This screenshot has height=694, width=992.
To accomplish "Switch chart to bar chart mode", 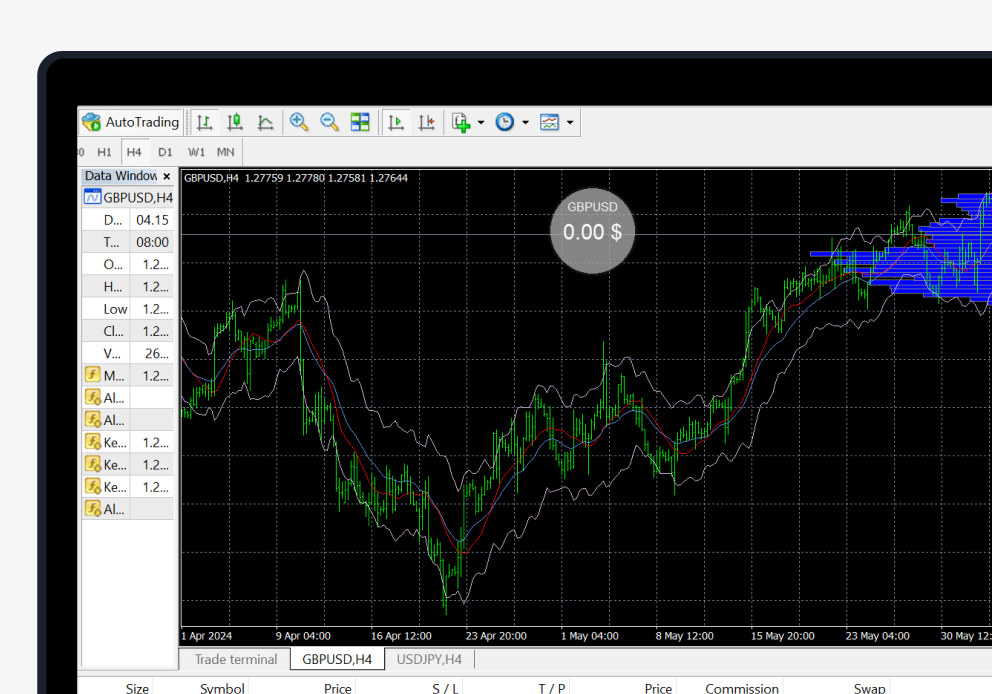I will [x=205, y=122].
